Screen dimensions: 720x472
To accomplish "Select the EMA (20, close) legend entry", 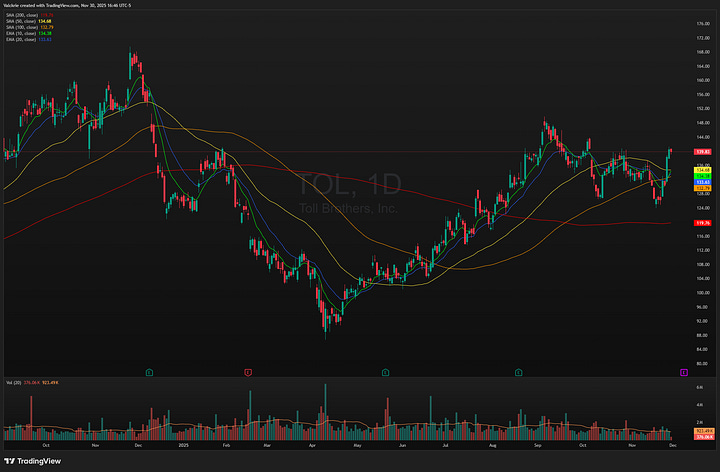I will pyautogui.click(x=28, y=39).
